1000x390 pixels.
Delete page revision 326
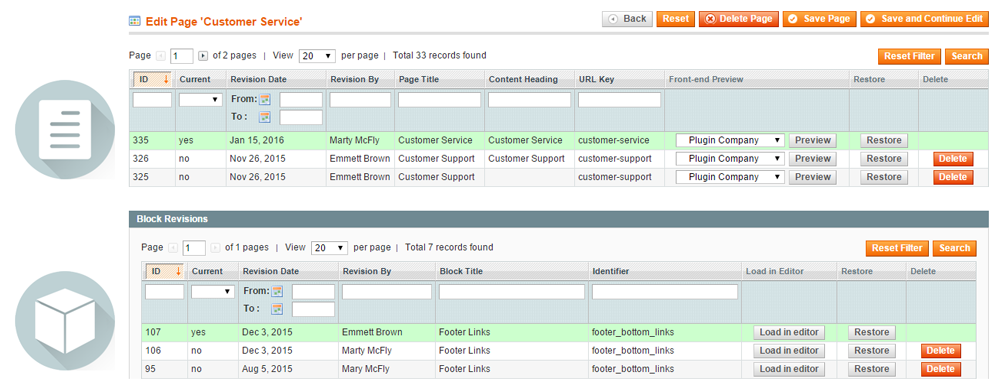coord(953,159)
